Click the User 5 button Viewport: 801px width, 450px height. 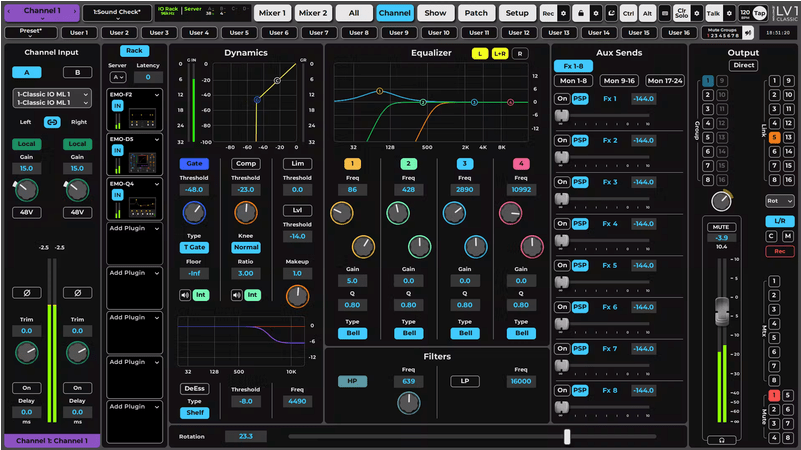(239, 33)
